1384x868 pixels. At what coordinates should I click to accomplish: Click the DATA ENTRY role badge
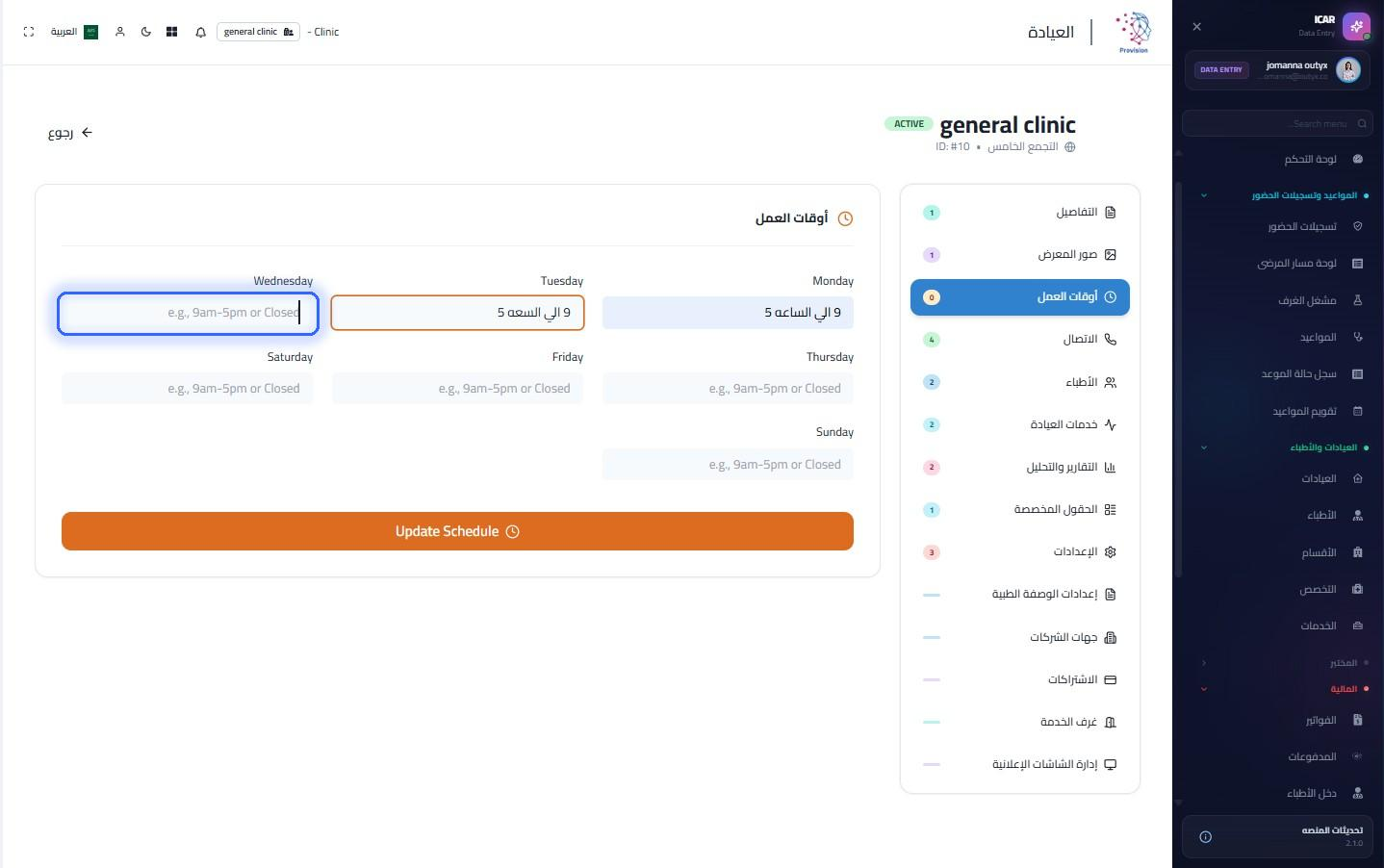coord(1220,69)
